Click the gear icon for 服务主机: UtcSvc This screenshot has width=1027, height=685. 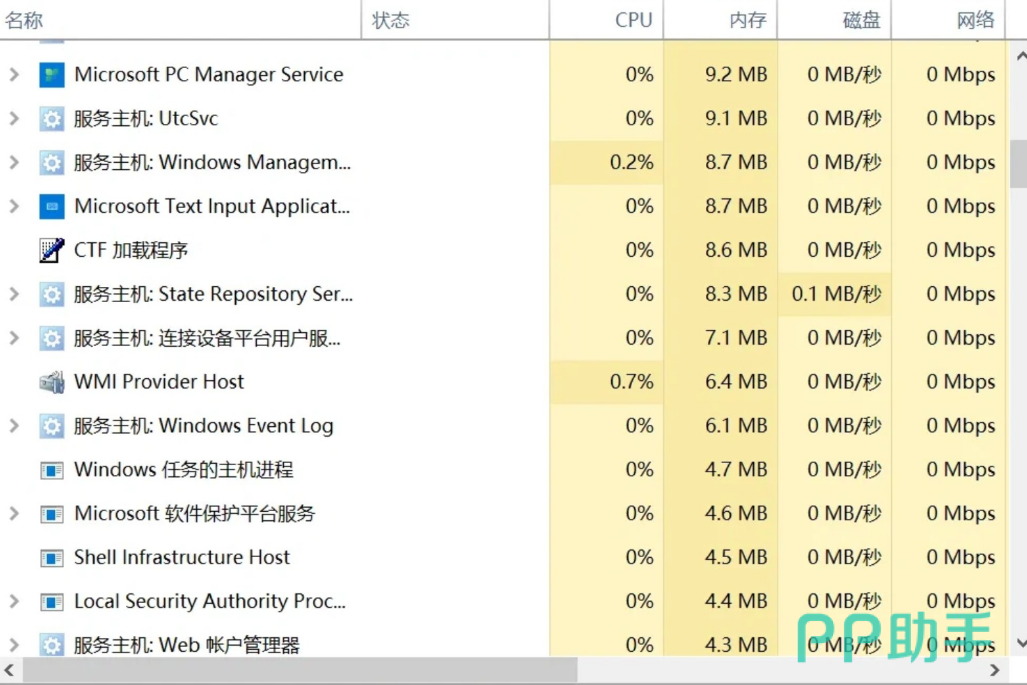[x=52, y=119]
